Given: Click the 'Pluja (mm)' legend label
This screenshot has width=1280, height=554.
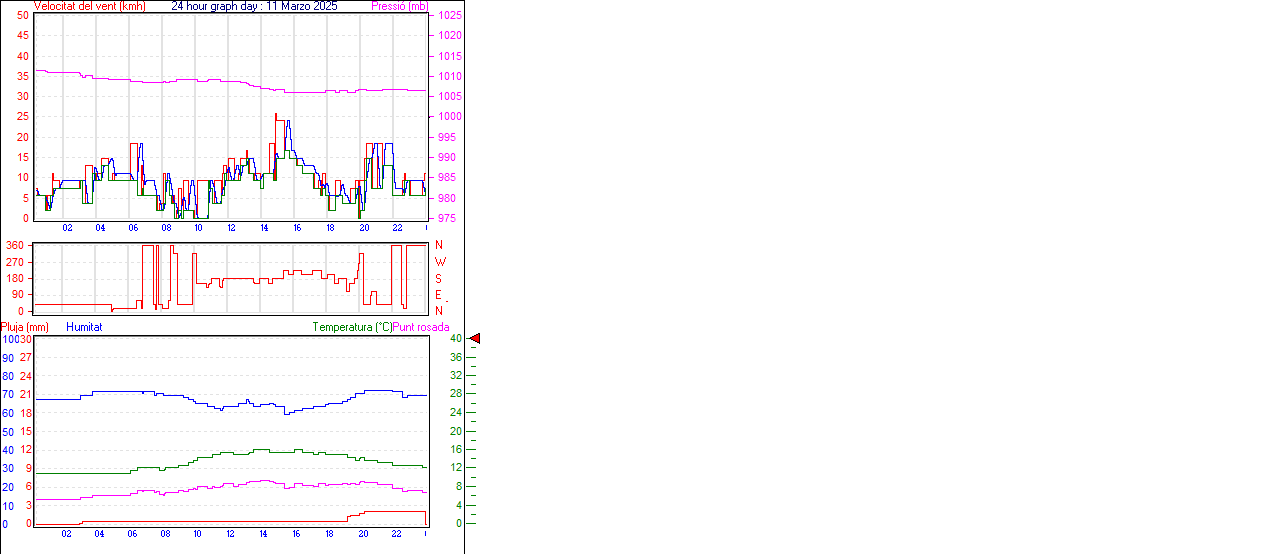Looking at the screenshot, I should 25,327.
